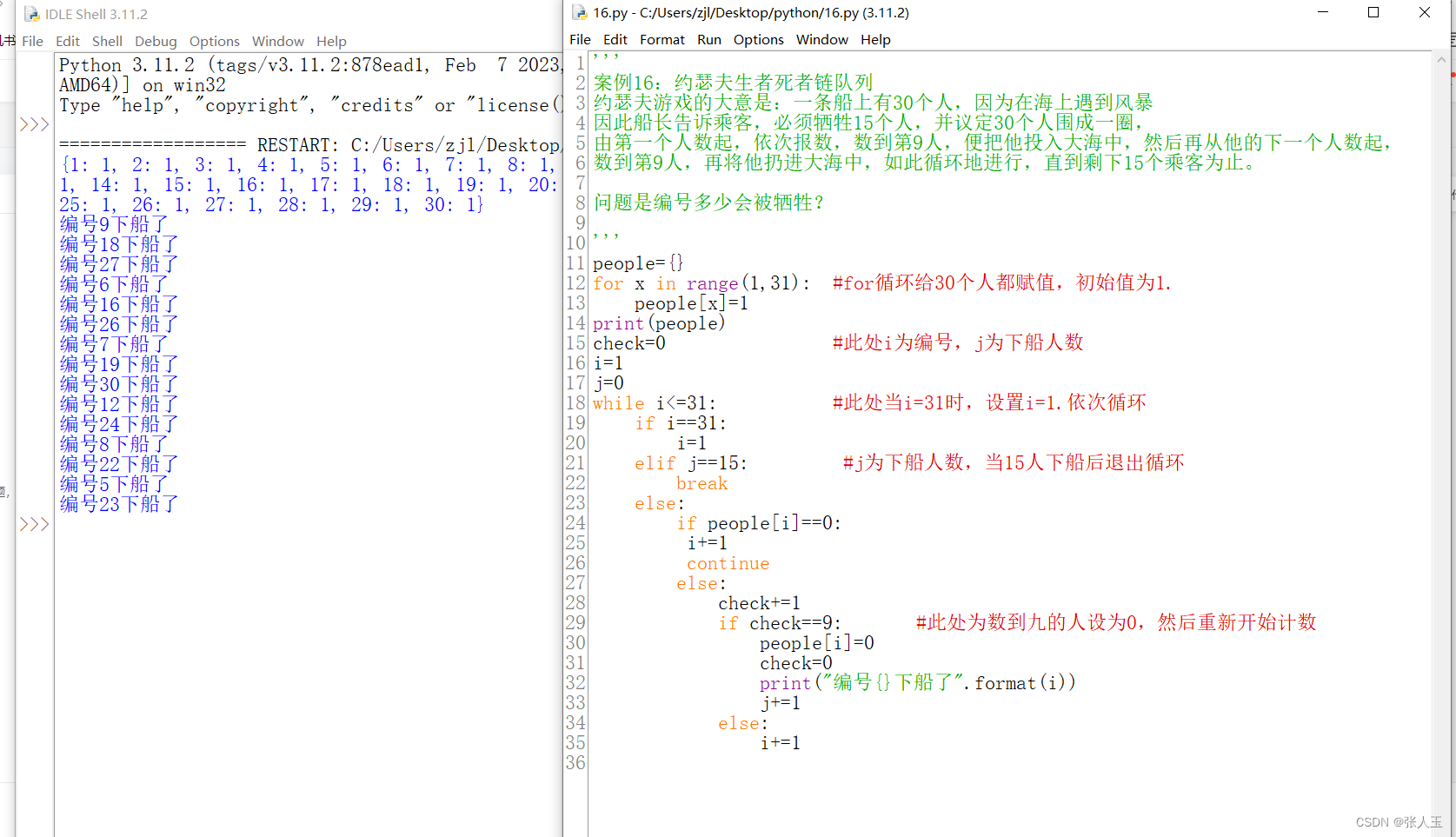This screenshot has height=837, width=1456.
Task: Click the 'check=0' code line
Action: point(629,343)
